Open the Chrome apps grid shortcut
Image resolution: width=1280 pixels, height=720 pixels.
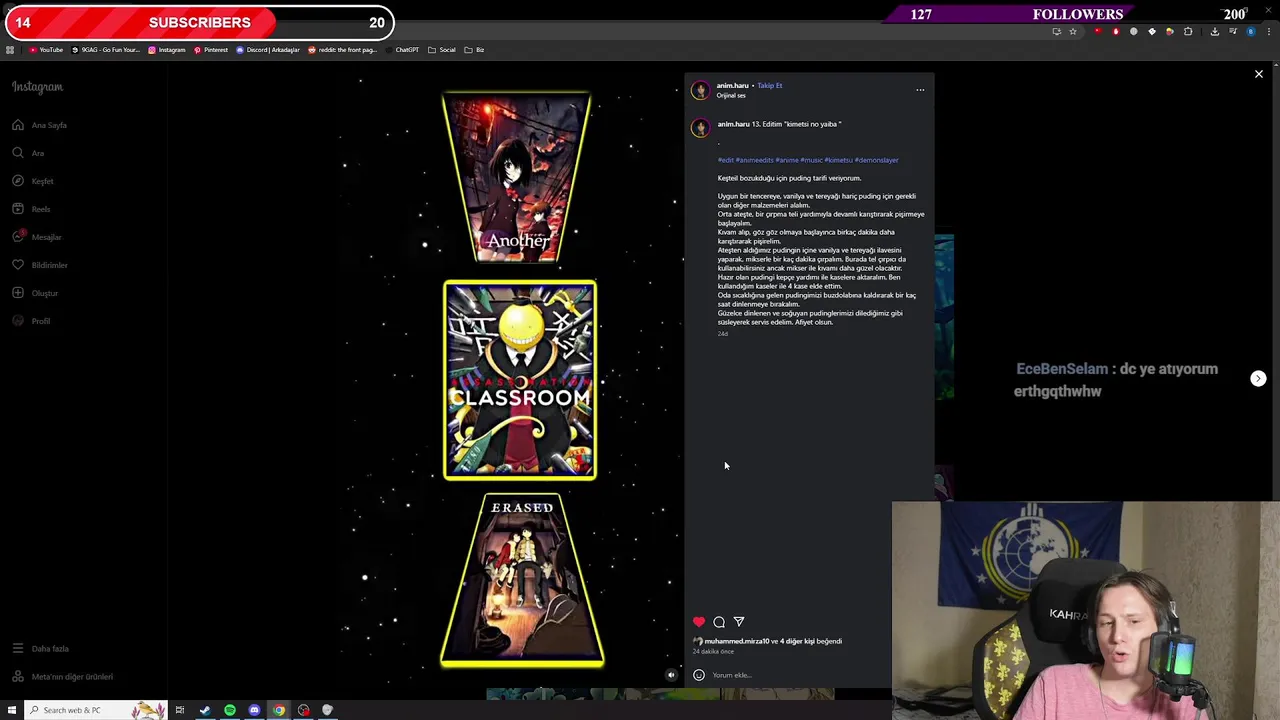(10, 50)
